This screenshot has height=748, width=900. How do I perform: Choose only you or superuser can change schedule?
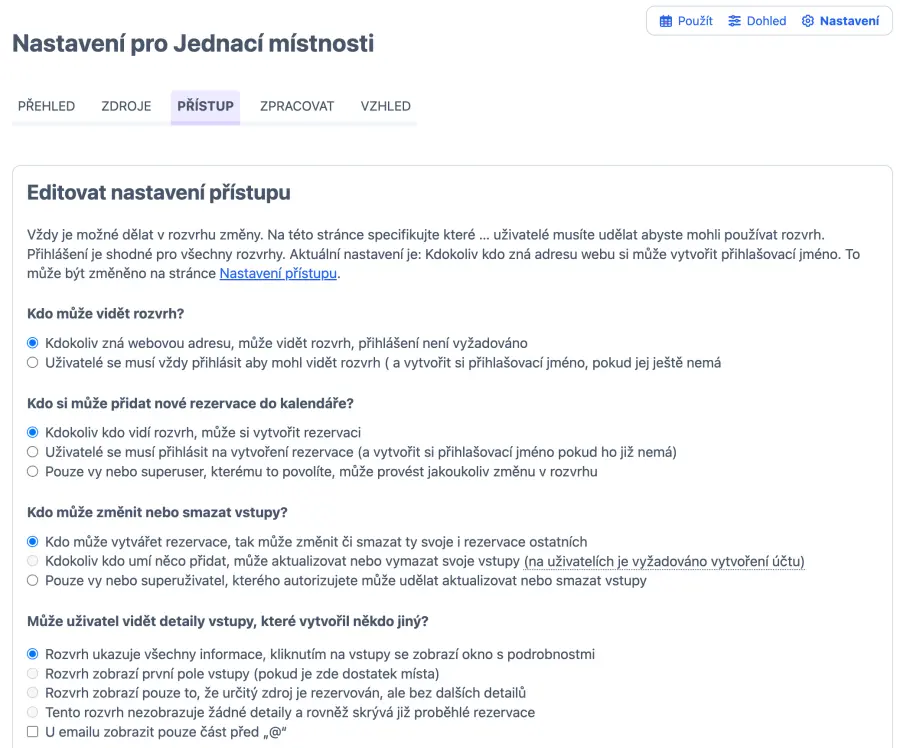pos(33,471)
